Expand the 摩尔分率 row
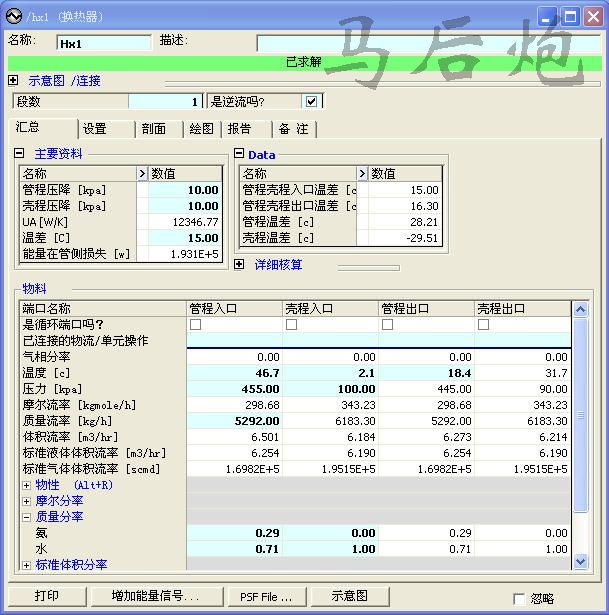 pyautogui.click(x=27, y=501)
